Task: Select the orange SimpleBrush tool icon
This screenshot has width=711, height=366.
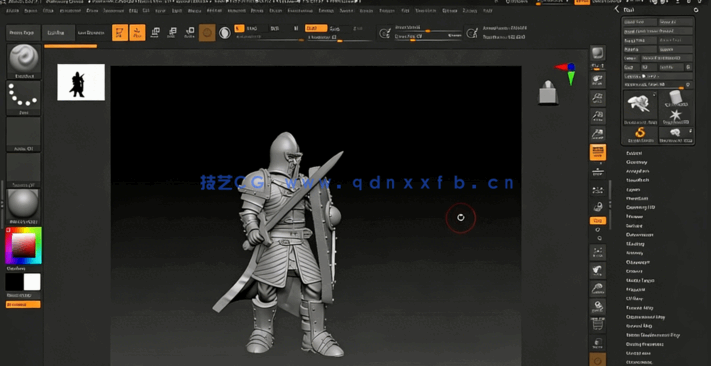Action: pyautogui.click(x=640, y=135)
